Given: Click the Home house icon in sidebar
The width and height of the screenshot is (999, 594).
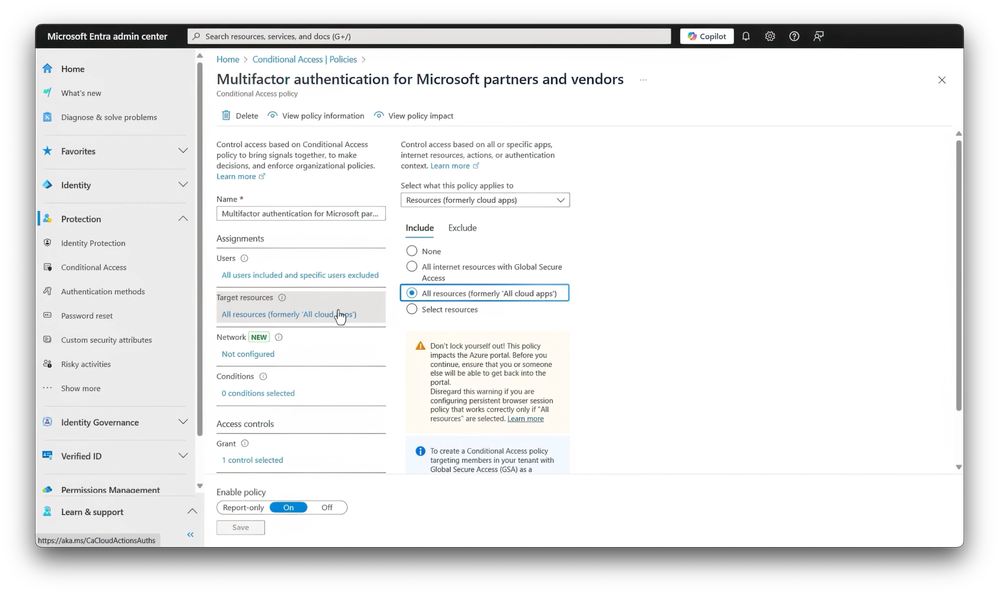Looking at the screenshot, I should click(x=47, y=68).
